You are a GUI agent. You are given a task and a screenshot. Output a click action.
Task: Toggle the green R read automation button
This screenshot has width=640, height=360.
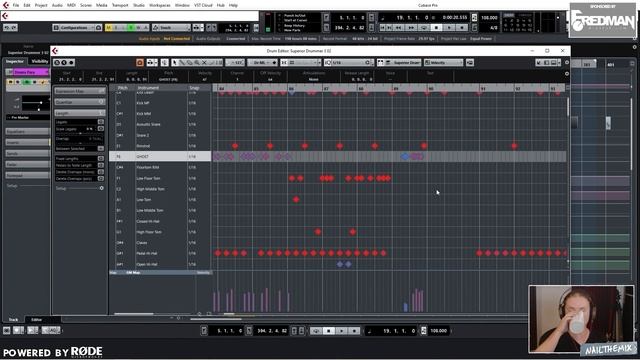click(131, 28)
